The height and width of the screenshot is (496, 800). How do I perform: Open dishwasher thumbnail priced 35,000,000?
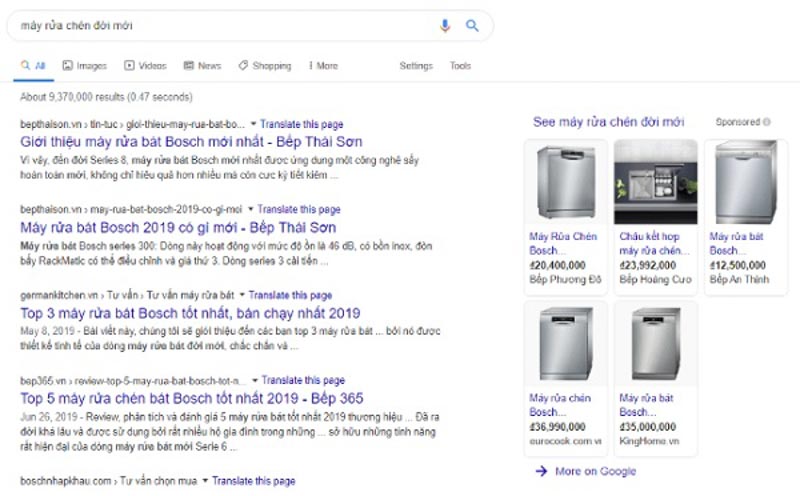point(656,343)
